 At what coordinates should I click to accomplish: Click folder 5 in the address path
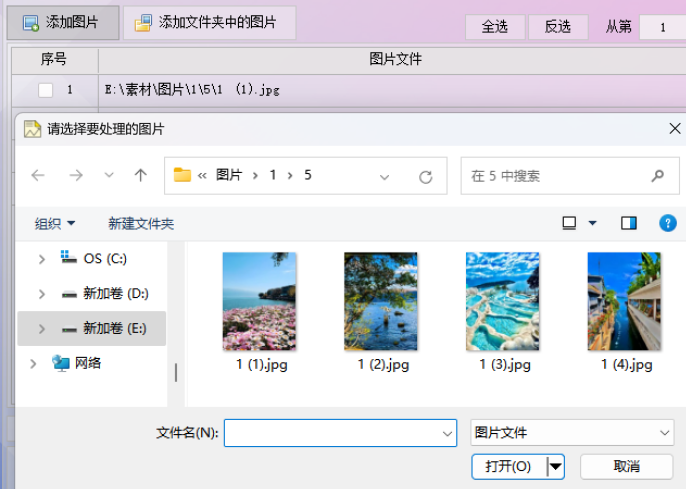(x=308, y=175)
